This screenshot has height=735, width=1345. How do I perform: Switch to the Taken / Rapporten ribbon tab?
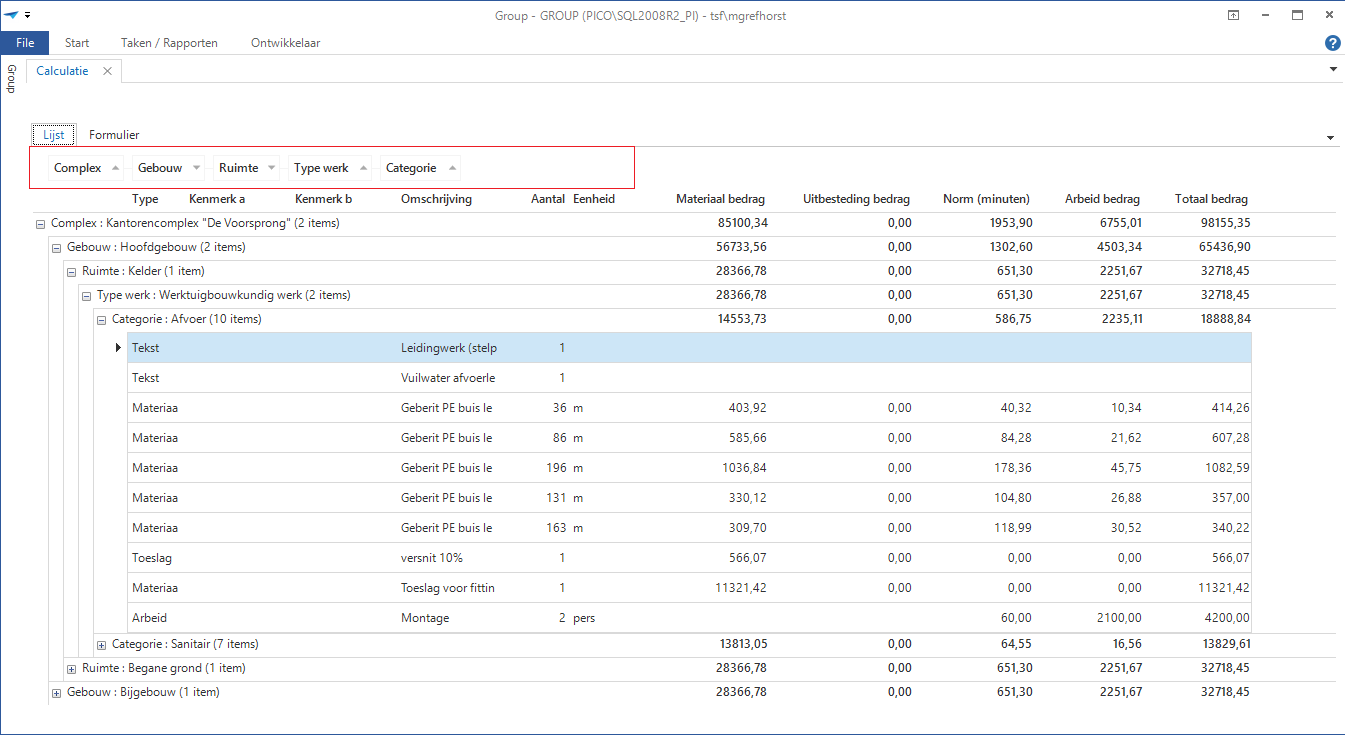click(x=169, y=43)
